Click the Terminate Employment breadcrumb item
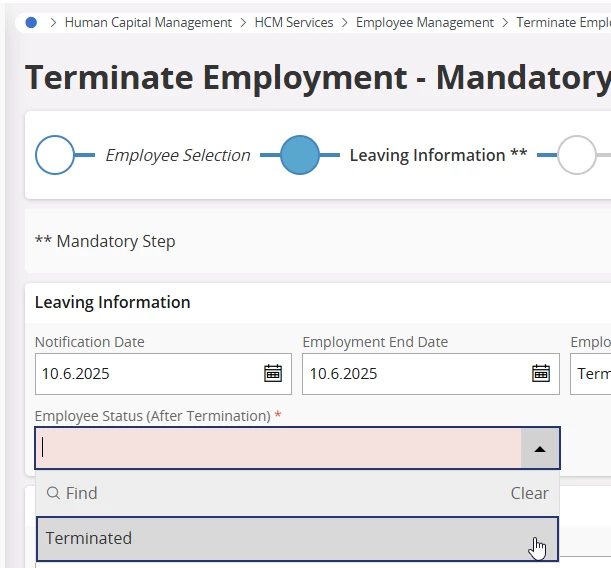Screen dimensions: 611x568 pos(562,22)
